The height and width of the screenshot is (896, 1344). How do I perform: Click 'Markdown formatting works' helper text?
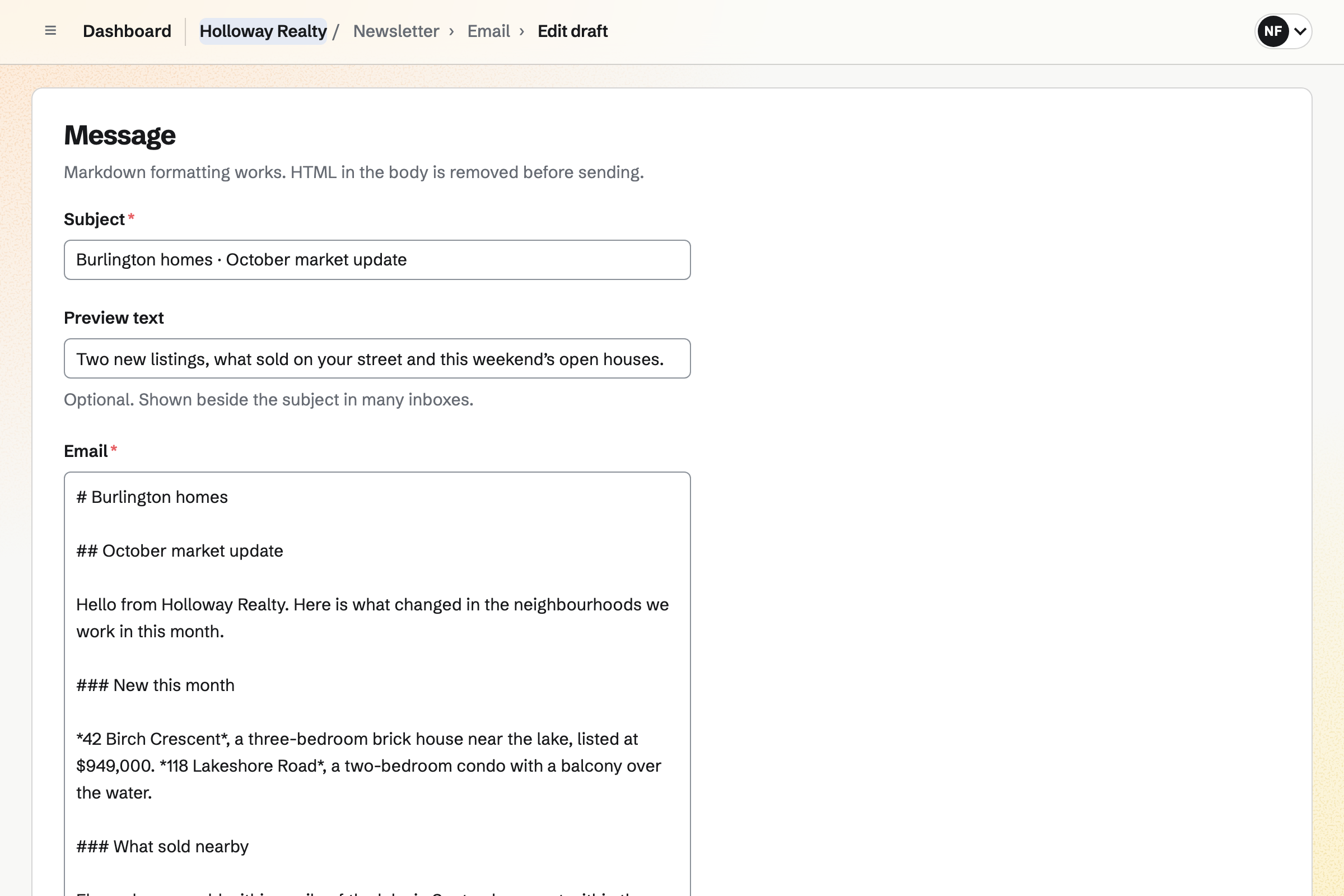click(x=354, y=172)
